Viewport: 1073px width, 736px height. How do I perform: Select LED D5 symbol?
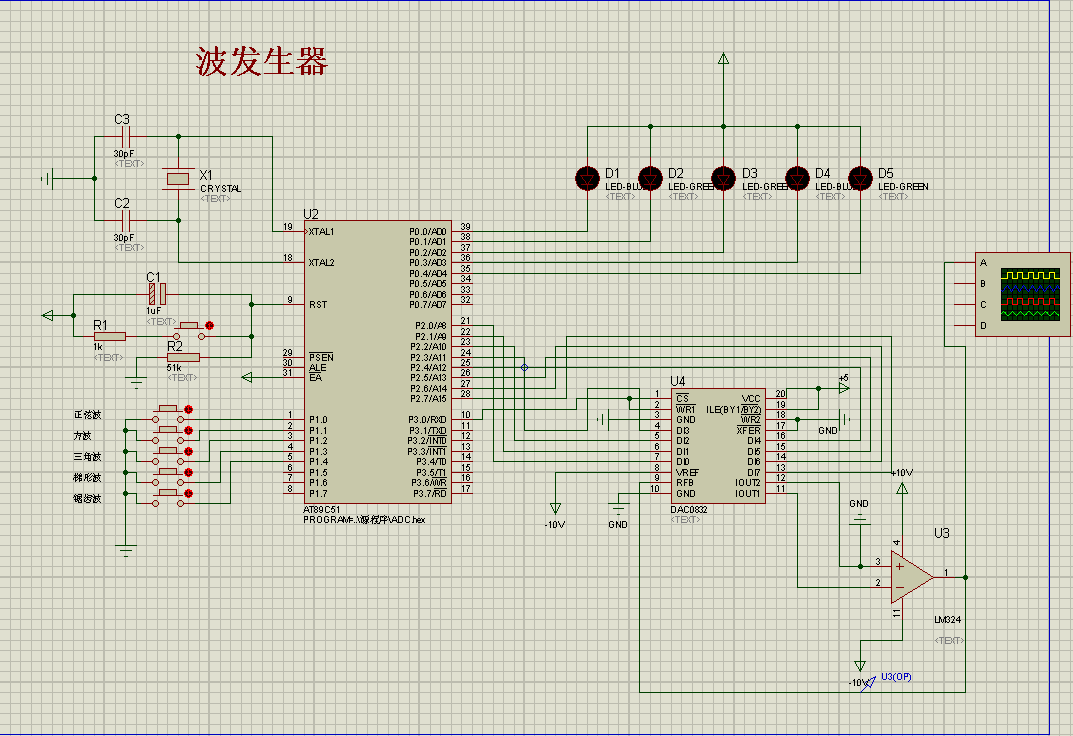point(860,179)
